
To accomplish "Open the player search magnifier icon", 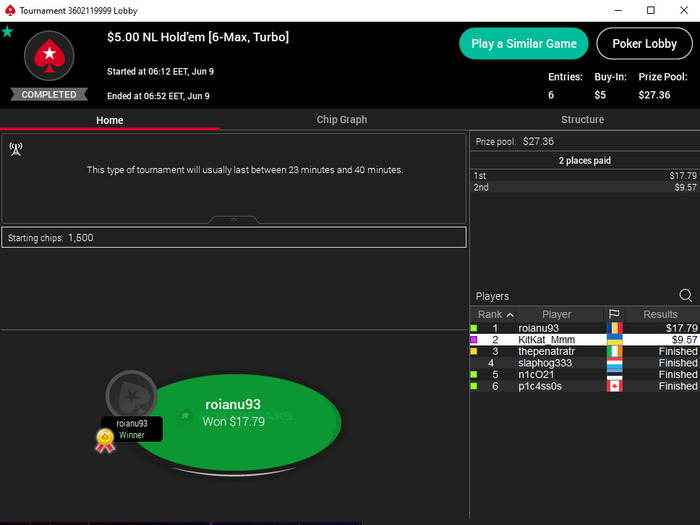I will (686, 296).
